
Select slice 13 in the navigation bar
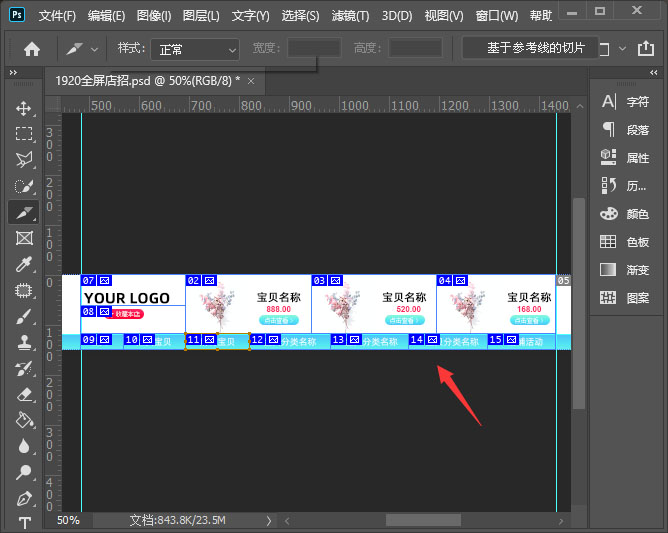click(x=370, y=342)
